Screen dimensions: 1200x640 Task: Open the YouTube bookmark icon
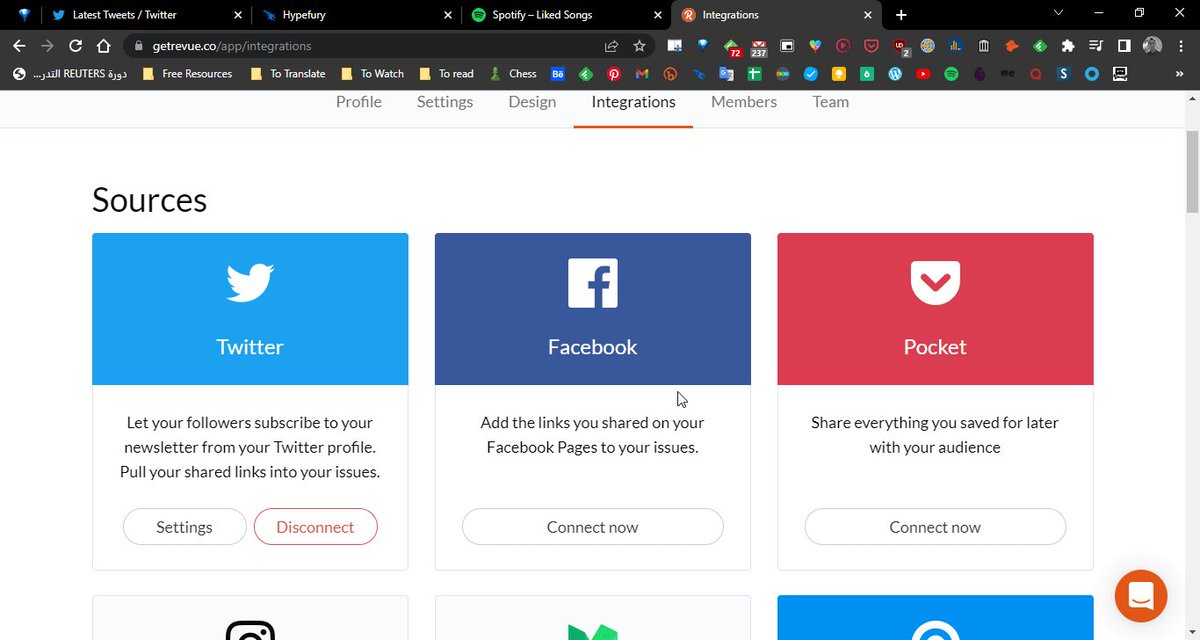(x=923, y=74)
